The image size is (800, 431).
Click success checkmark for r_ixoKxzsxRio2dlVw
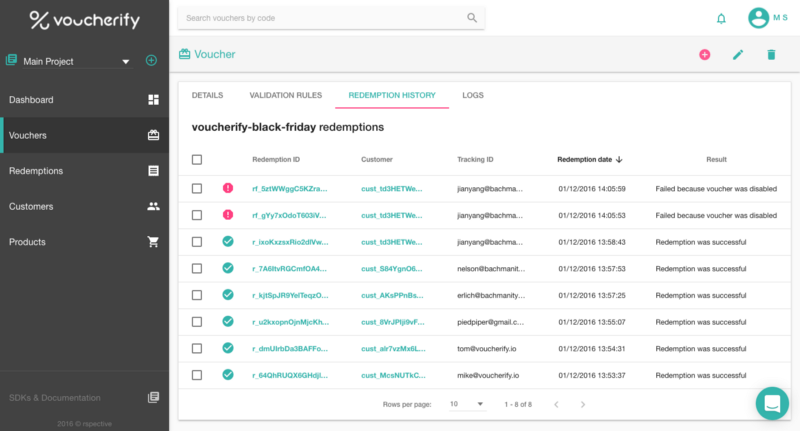228,241
